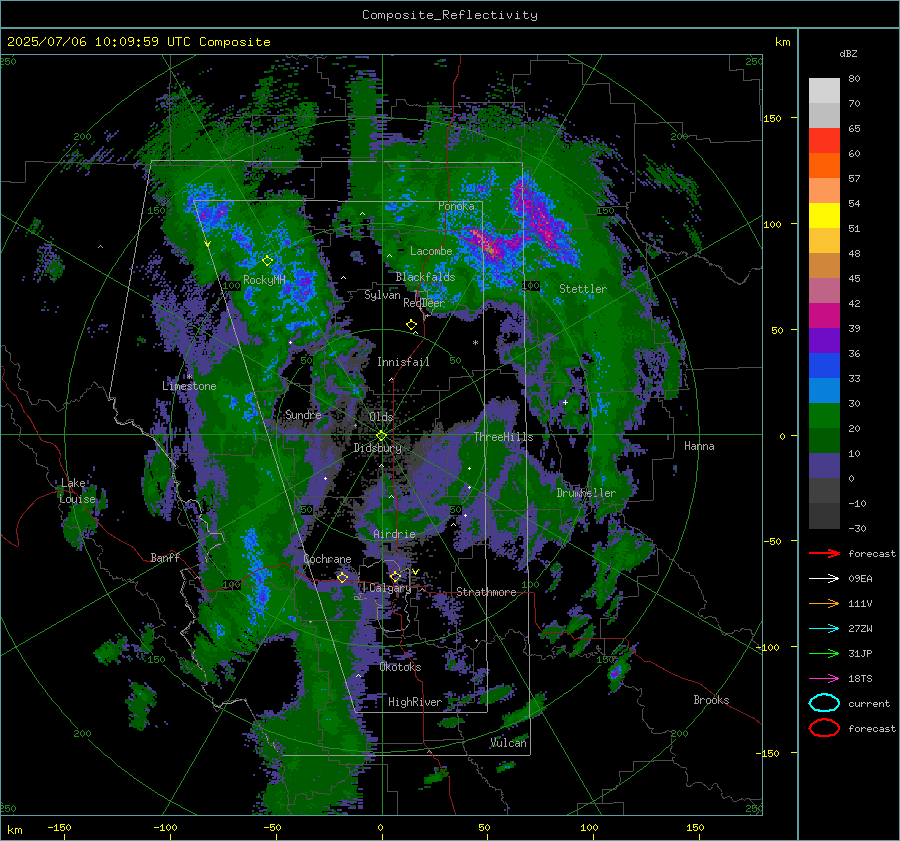
Task: Click the RedDeer city label
Action: point(424,303)
